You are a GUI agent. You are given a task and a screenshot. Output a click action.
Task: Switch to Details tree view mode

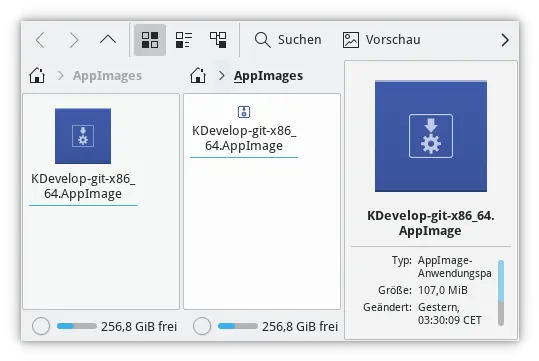pyautogui.click(x=218, y=40)
